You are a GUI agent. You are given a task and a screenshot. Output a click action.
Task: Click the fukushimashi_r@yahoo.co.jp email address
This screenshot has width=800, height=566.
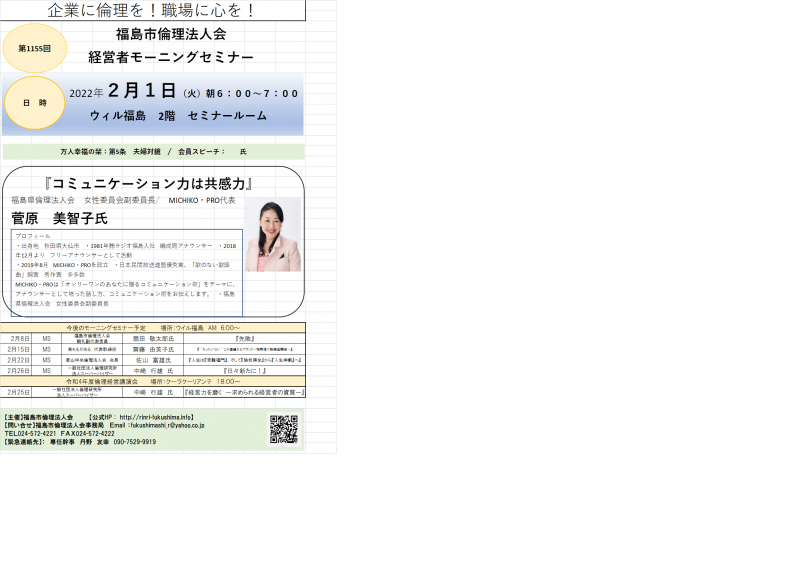tap(164, 425)
